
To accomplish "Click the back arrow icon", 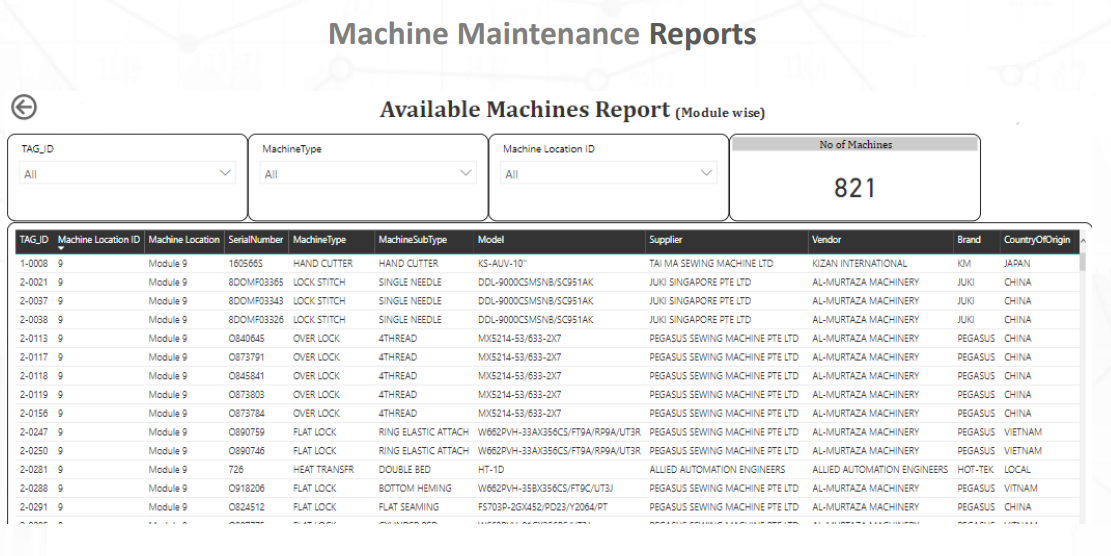I will point(23,107).
